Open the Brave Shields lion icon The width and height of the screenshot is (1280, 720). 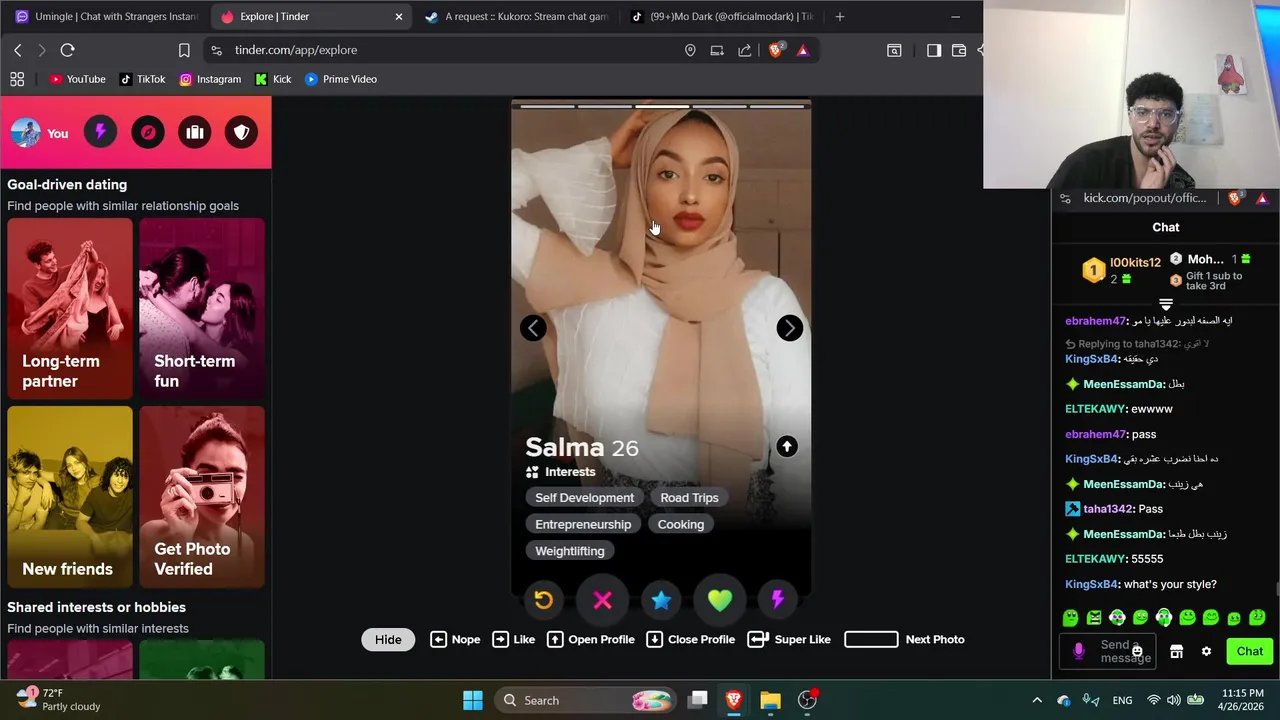tap(775, 50)
